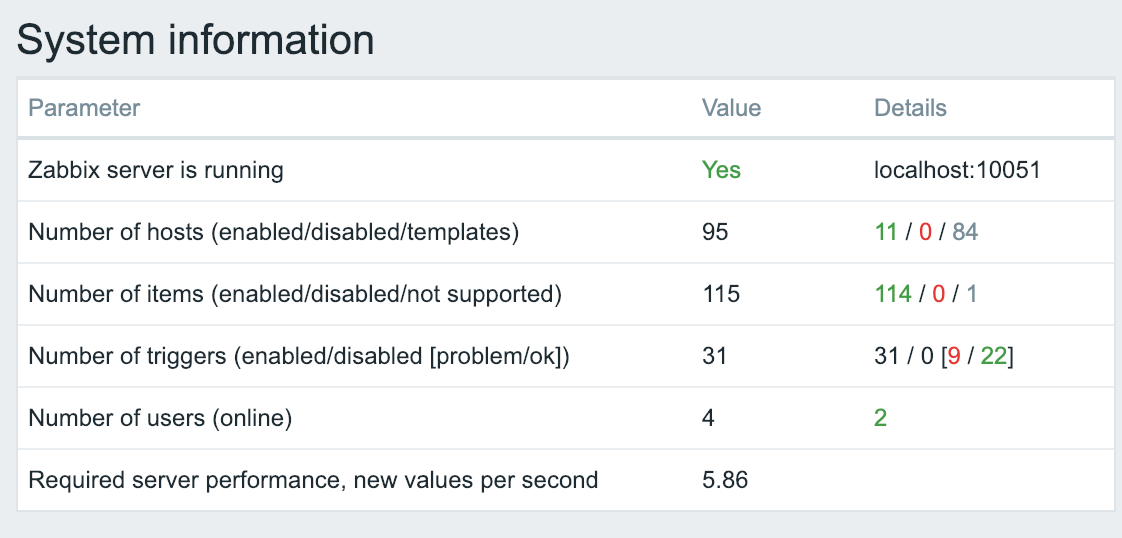Select the Value column header
This screenshot has width=1122, height=538.
(x=731, y=108)
